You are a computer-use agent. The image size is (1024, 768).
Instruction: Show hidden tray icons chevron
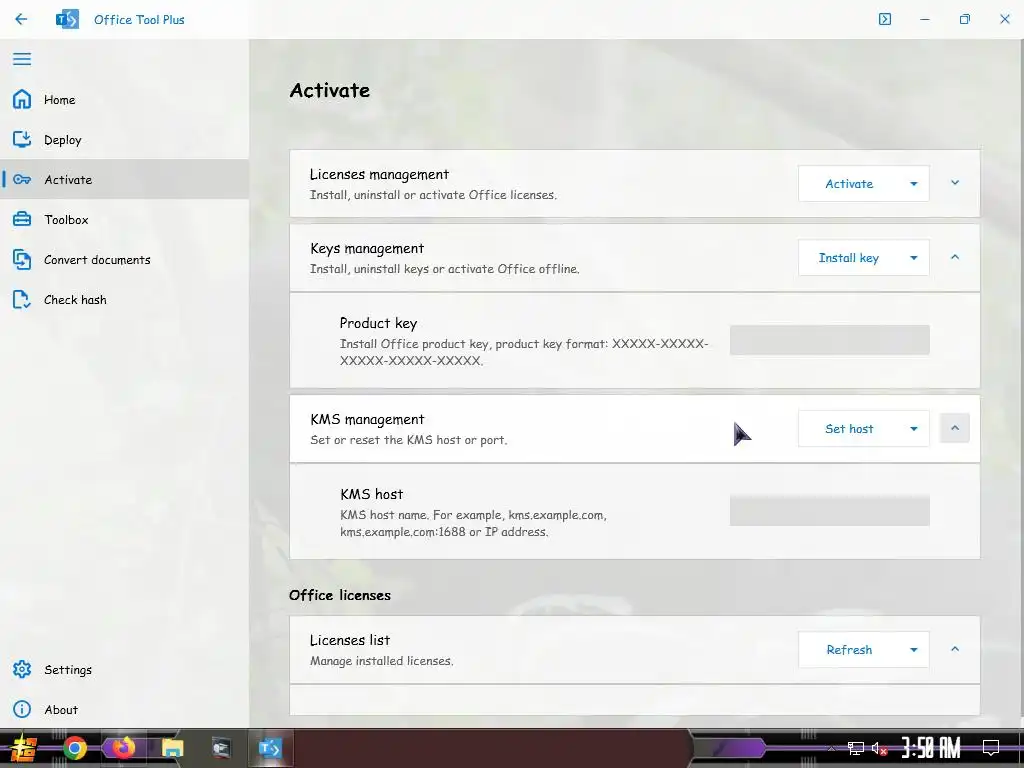click(x=831, y=748)
